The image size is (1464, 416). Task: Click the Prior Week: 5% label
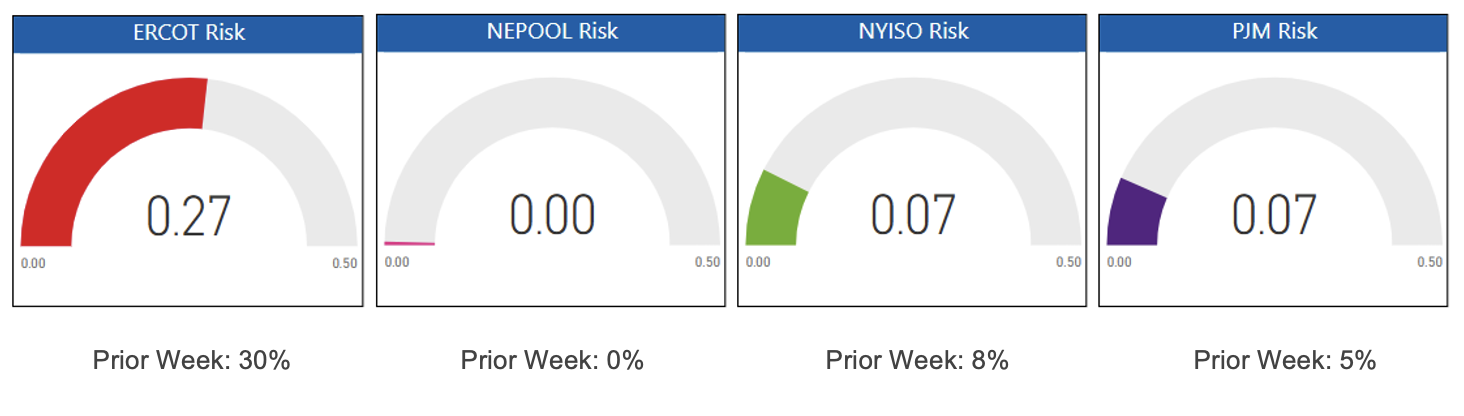tap(1284, 360)
